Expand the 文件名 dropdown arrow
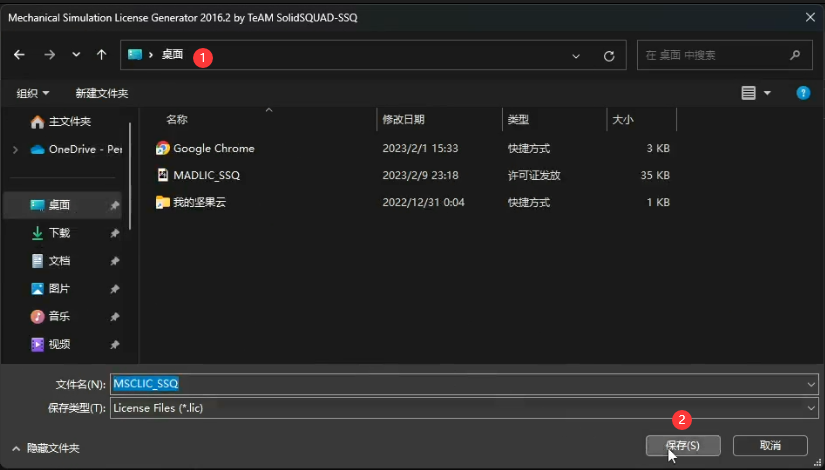This screenshot has width=825, height=470. coord(811,385)
